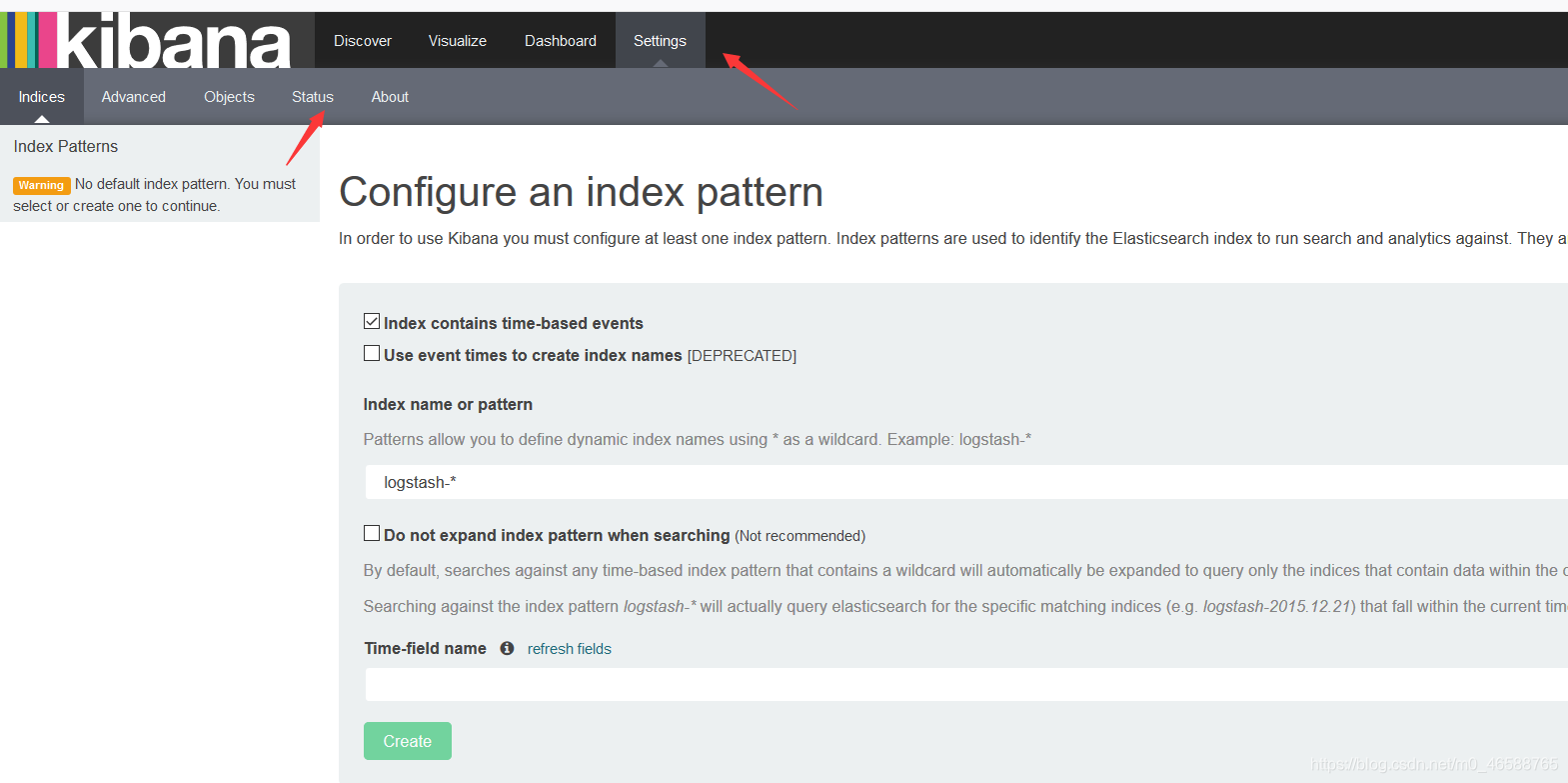1568x783 pixels.
Task: Click the Time-field name label
Action: point(426,648)
